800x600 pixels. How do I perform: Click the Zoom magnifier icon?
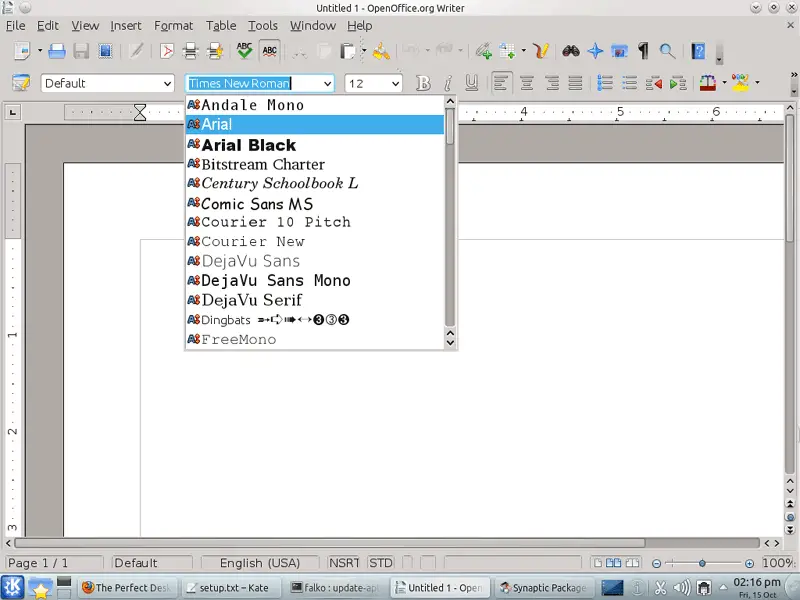point(667,51)
